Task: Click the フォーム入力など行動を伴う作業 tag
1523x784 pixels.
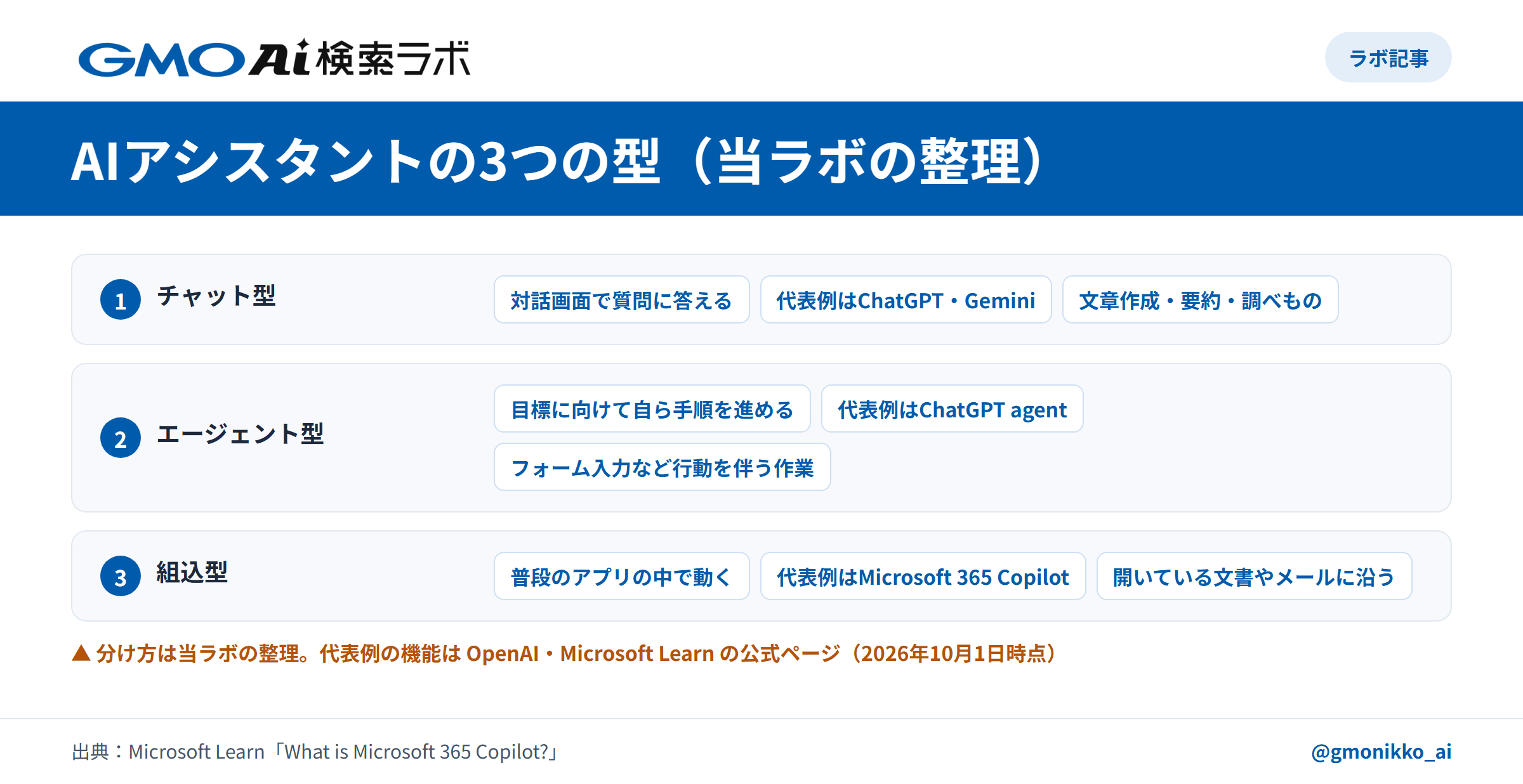Action: coord(663,467)
